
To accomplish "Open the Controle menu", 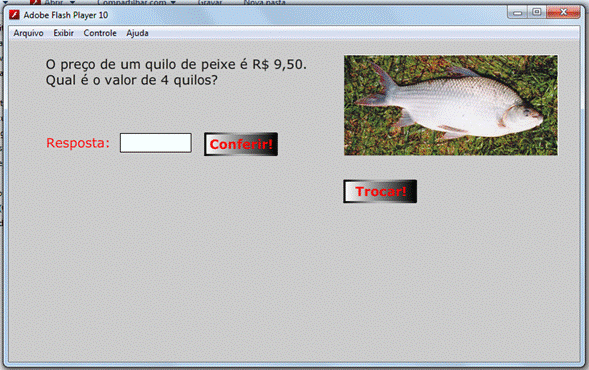I will pos(100,33).
